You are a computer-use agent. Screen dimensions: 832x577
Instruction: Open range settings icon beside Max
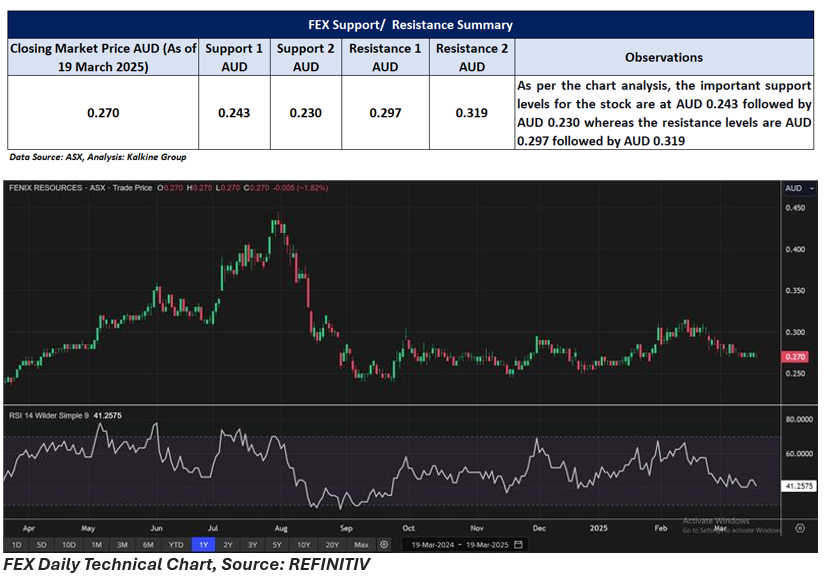[384, 545]
